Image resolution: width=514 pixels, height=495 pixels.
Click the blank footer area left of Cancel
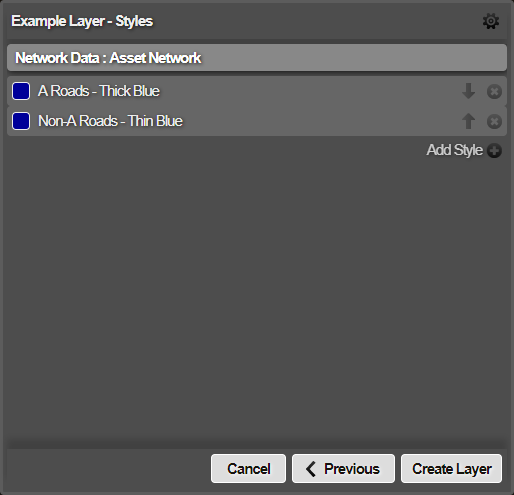click(x=109, y=468)
